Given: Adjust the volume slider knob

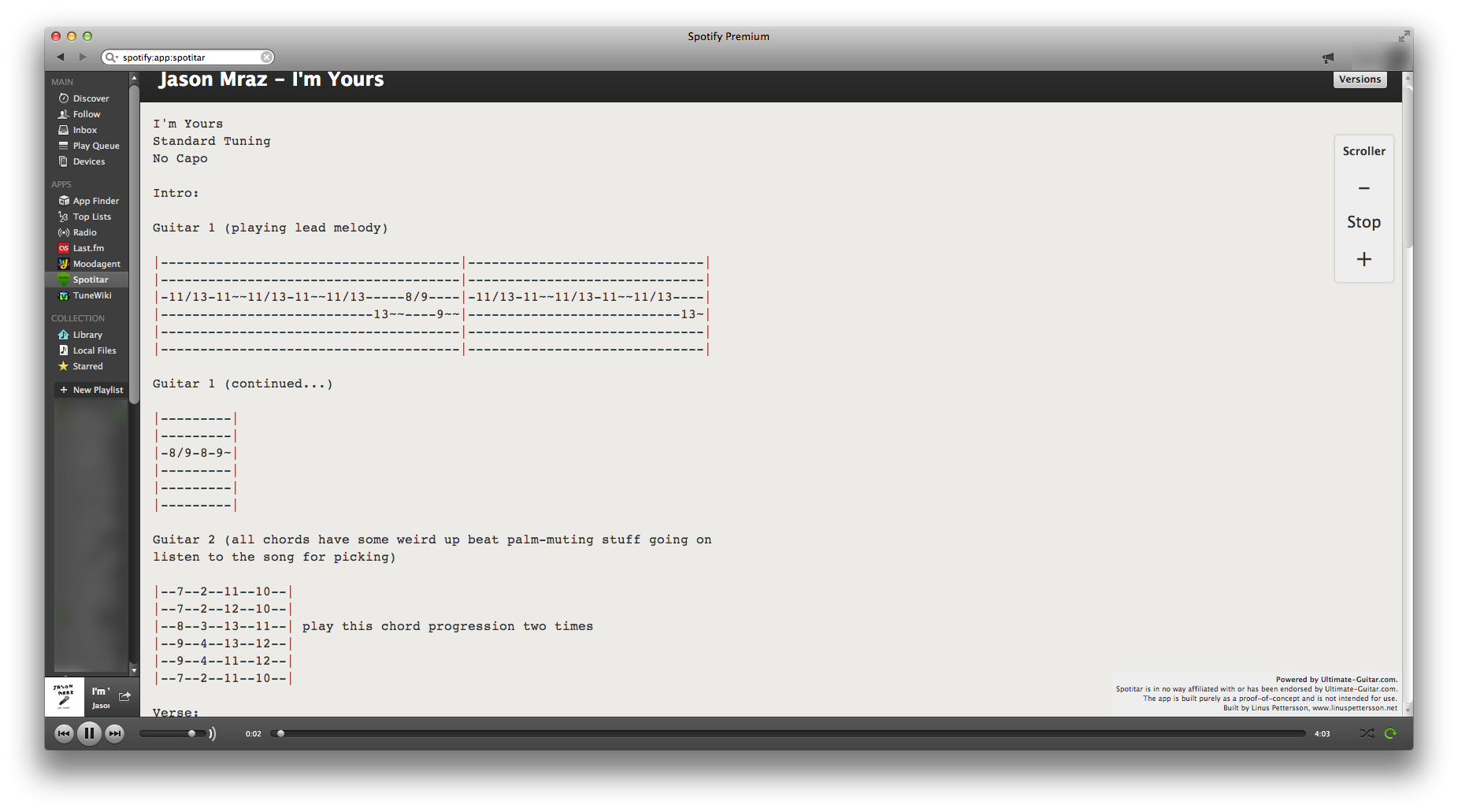Looking at the screenshot, I should pos(191,733).
